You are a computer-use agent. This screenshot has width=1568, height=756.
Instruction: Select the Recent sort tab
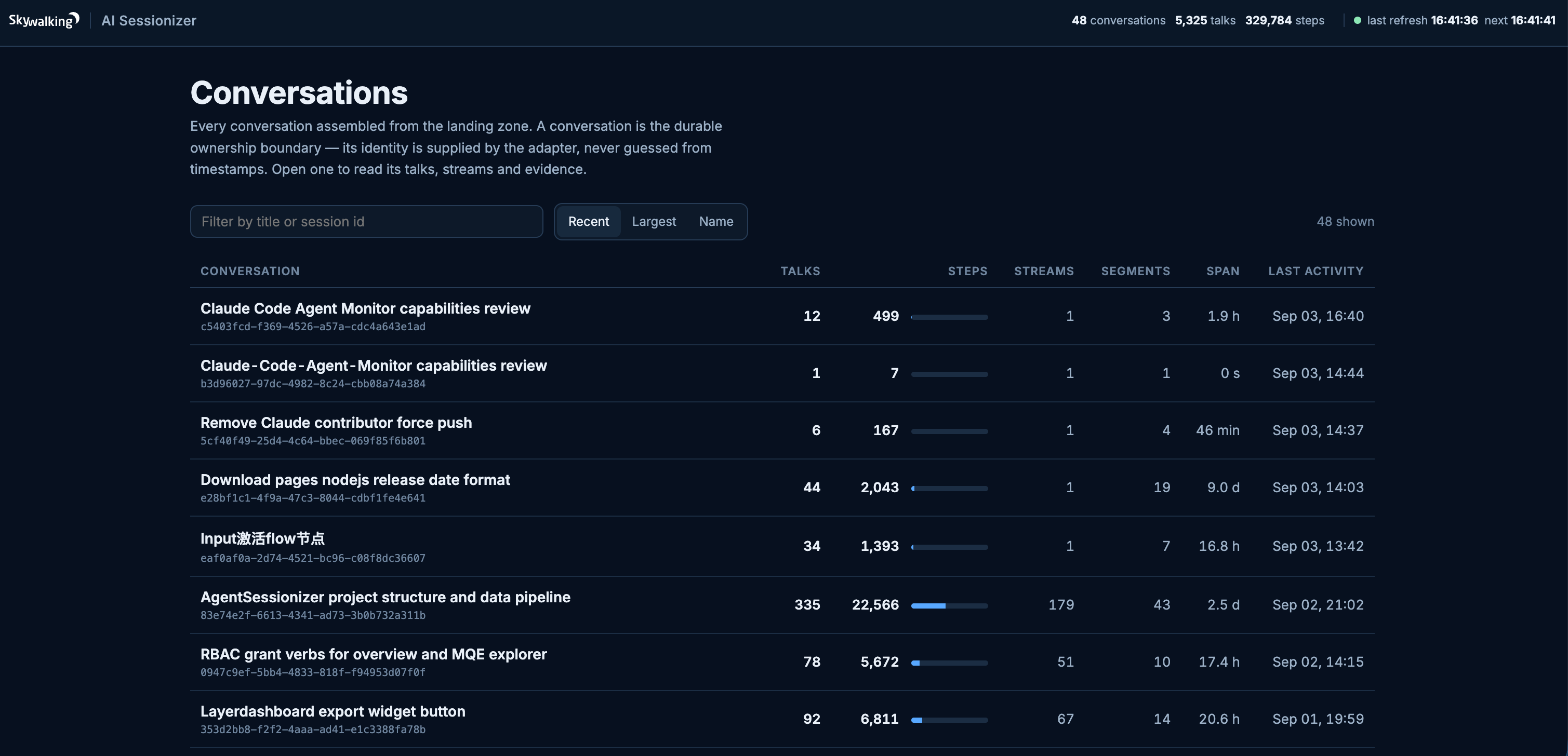click(x=588, y=221)
